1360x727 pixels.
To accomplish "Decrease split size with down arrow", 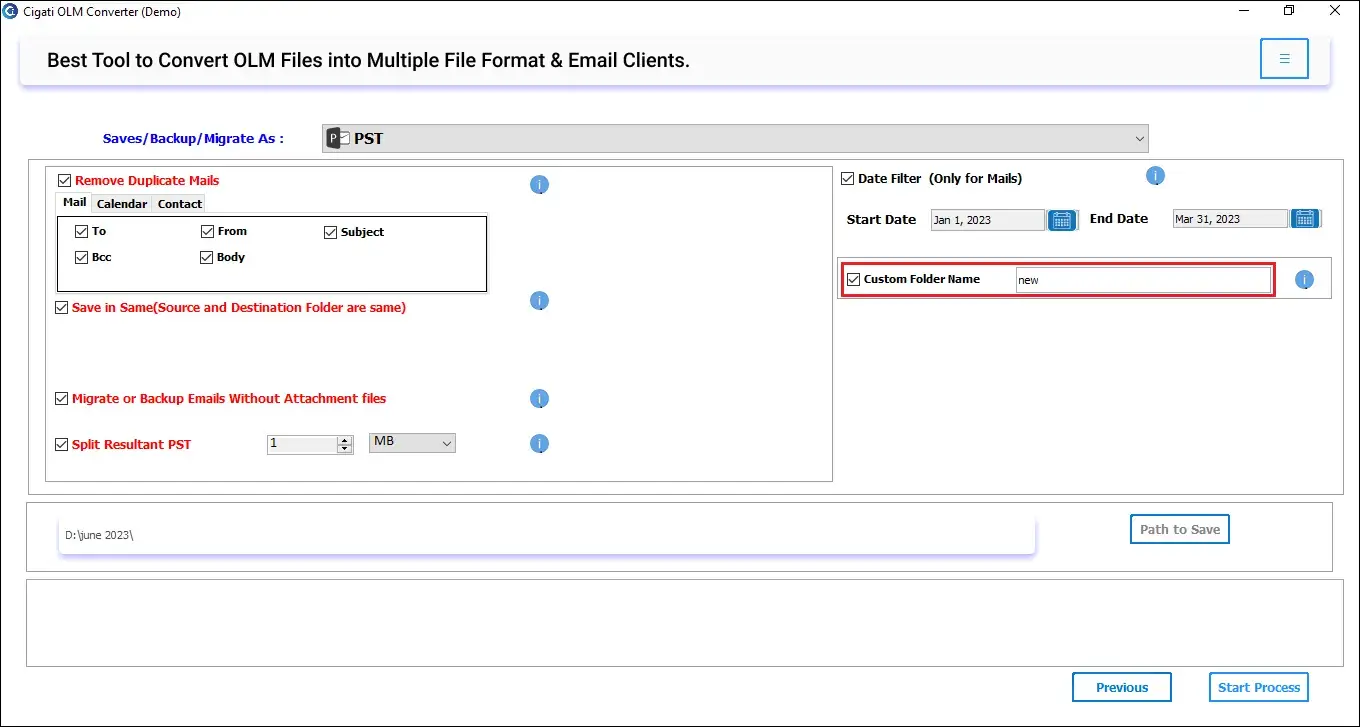I will (x=345, y=449).
